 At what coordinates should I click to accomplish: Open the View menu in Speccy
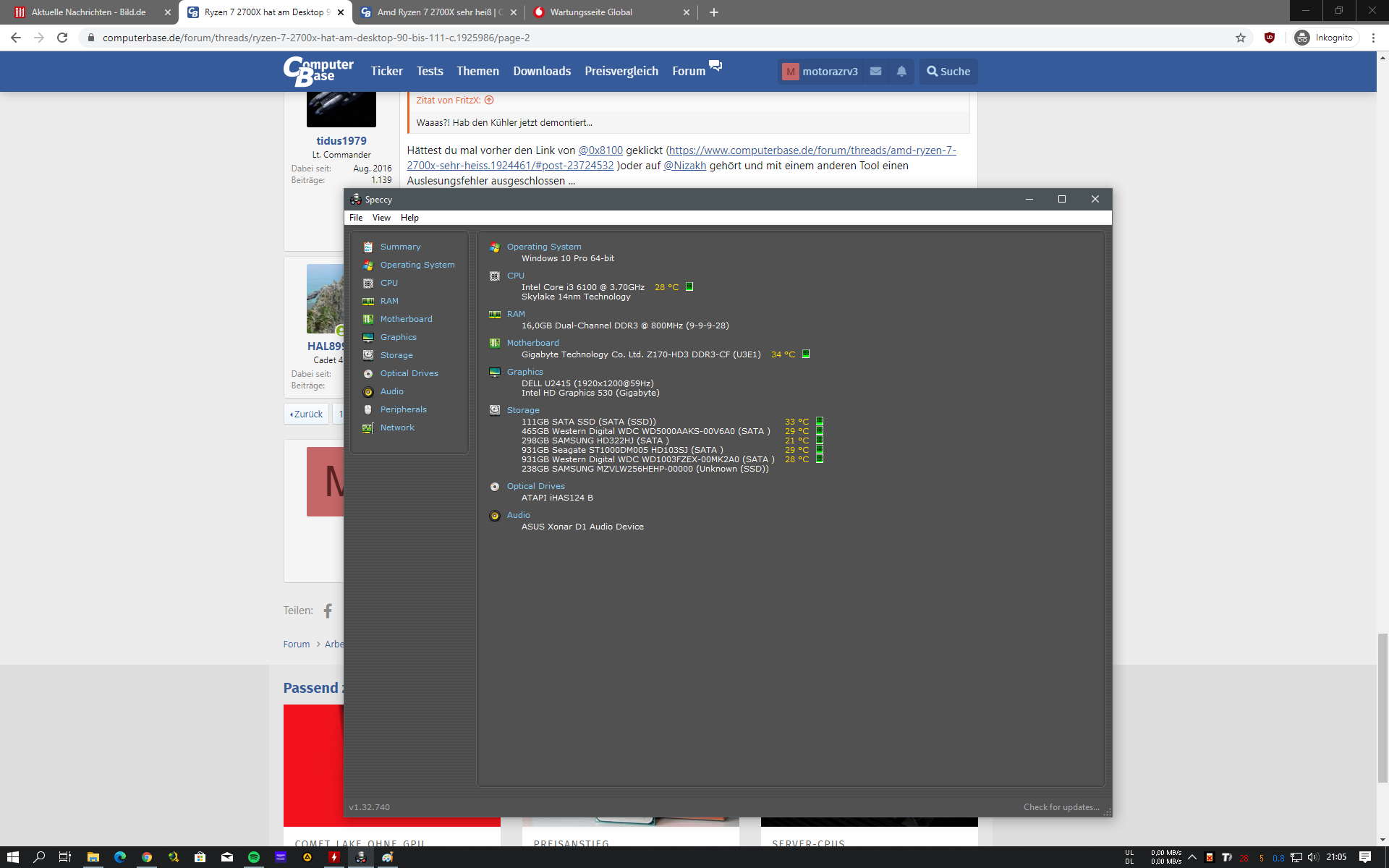click(x=381, y=218)
